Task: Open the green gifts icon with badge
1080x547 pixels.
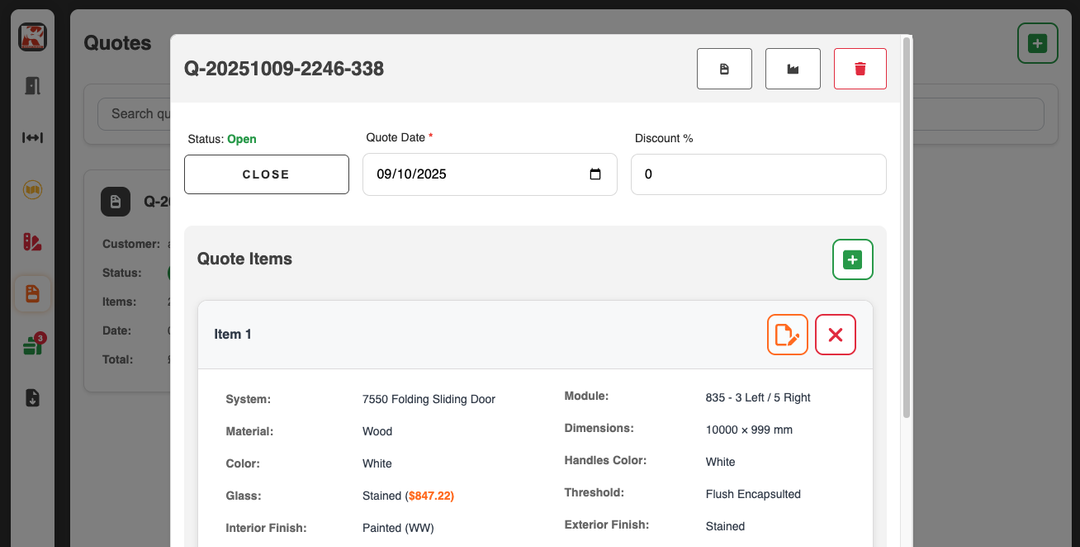Action: [33, 344]
